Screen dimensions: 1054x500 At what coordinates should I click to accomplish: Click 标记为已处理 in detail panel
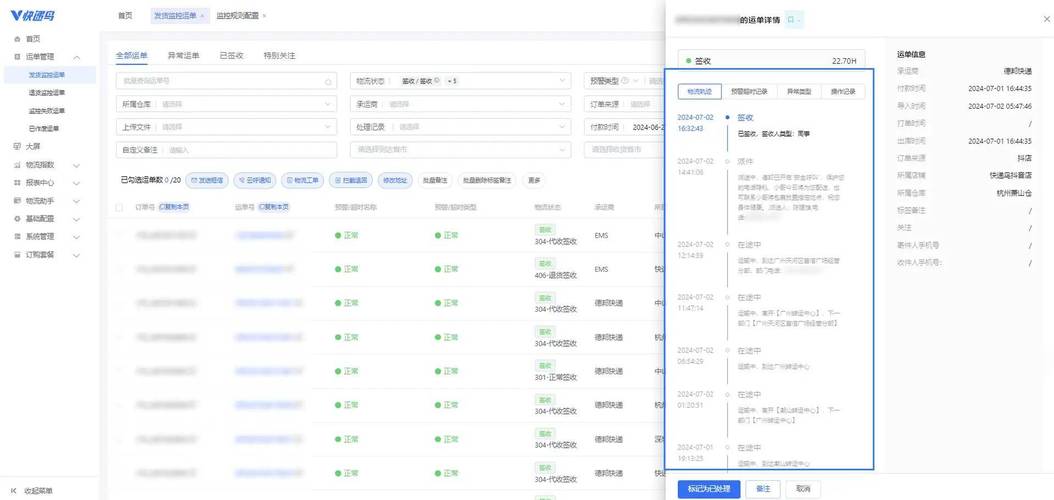[708, 489]
